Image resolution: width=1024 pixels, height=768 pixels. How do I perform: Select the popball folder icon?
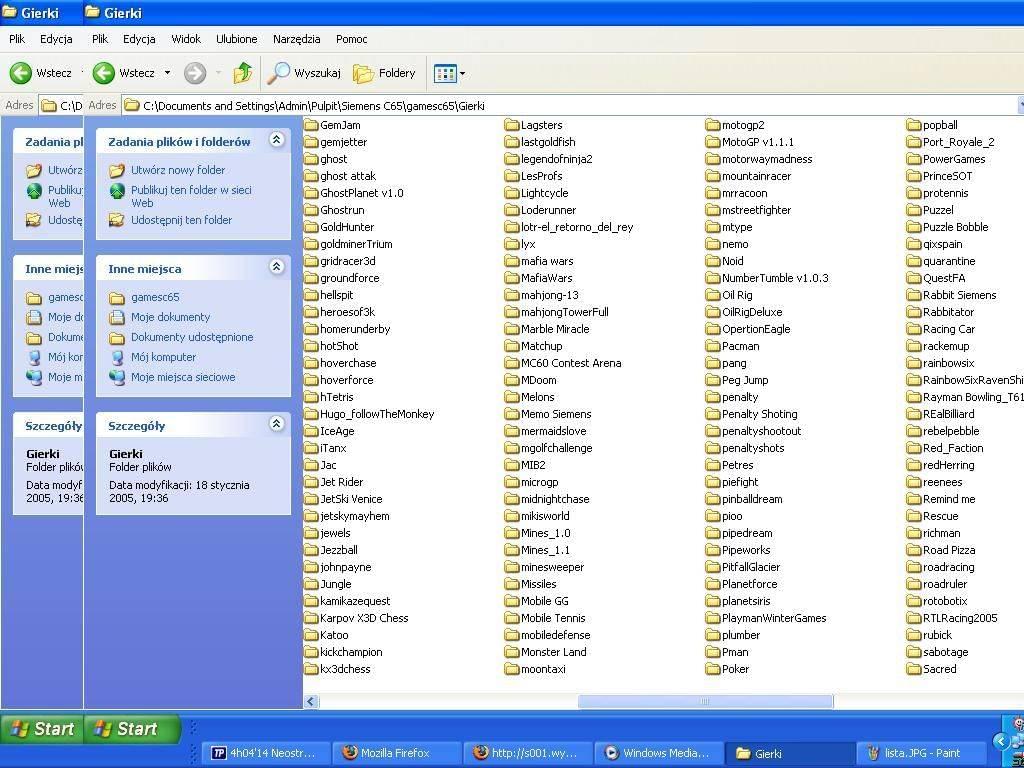click(914, 125)
